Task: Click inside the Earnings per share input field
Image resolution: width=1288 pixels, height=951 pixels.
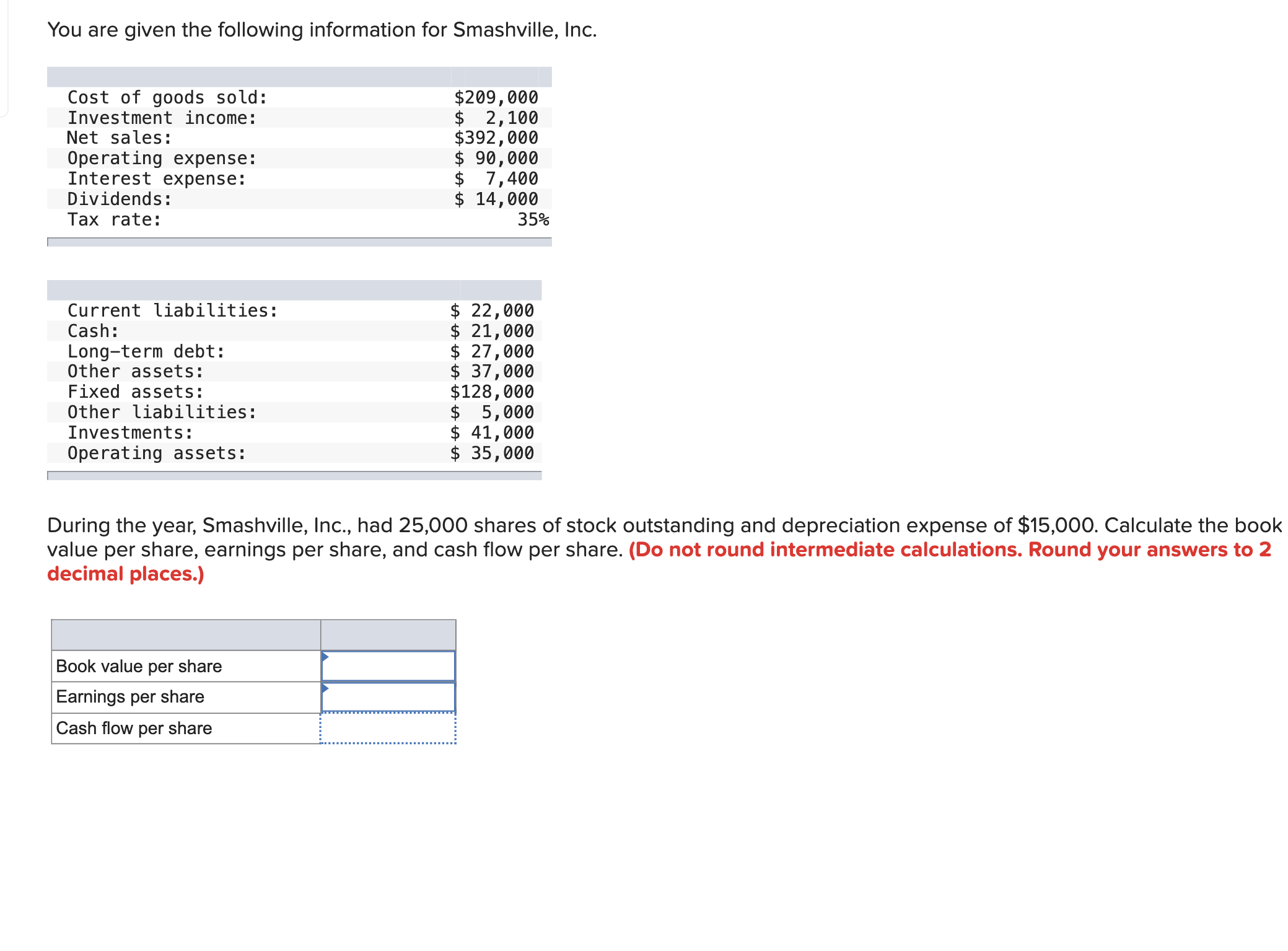Action: (389, 695)
